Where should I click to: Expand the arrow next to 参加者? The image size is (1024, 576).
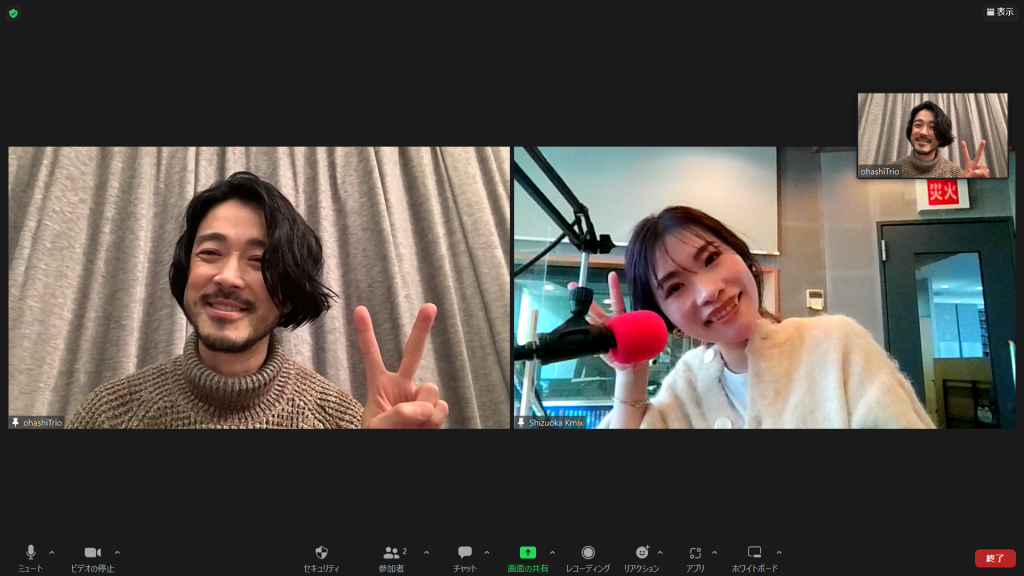[x=426, y=552]
